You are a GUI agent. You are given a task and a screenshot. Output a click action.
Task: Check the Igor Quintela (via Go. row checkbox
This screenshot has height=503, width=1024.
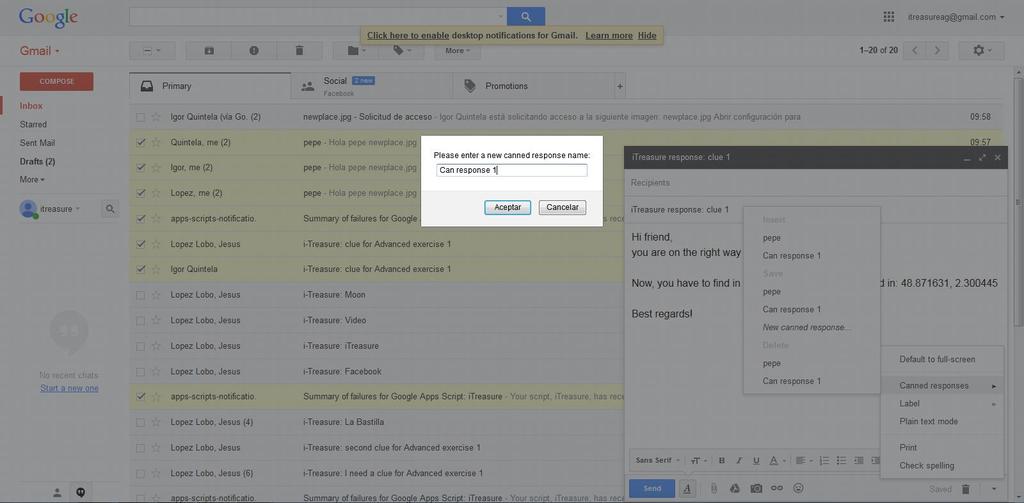(x=140, y=117)
